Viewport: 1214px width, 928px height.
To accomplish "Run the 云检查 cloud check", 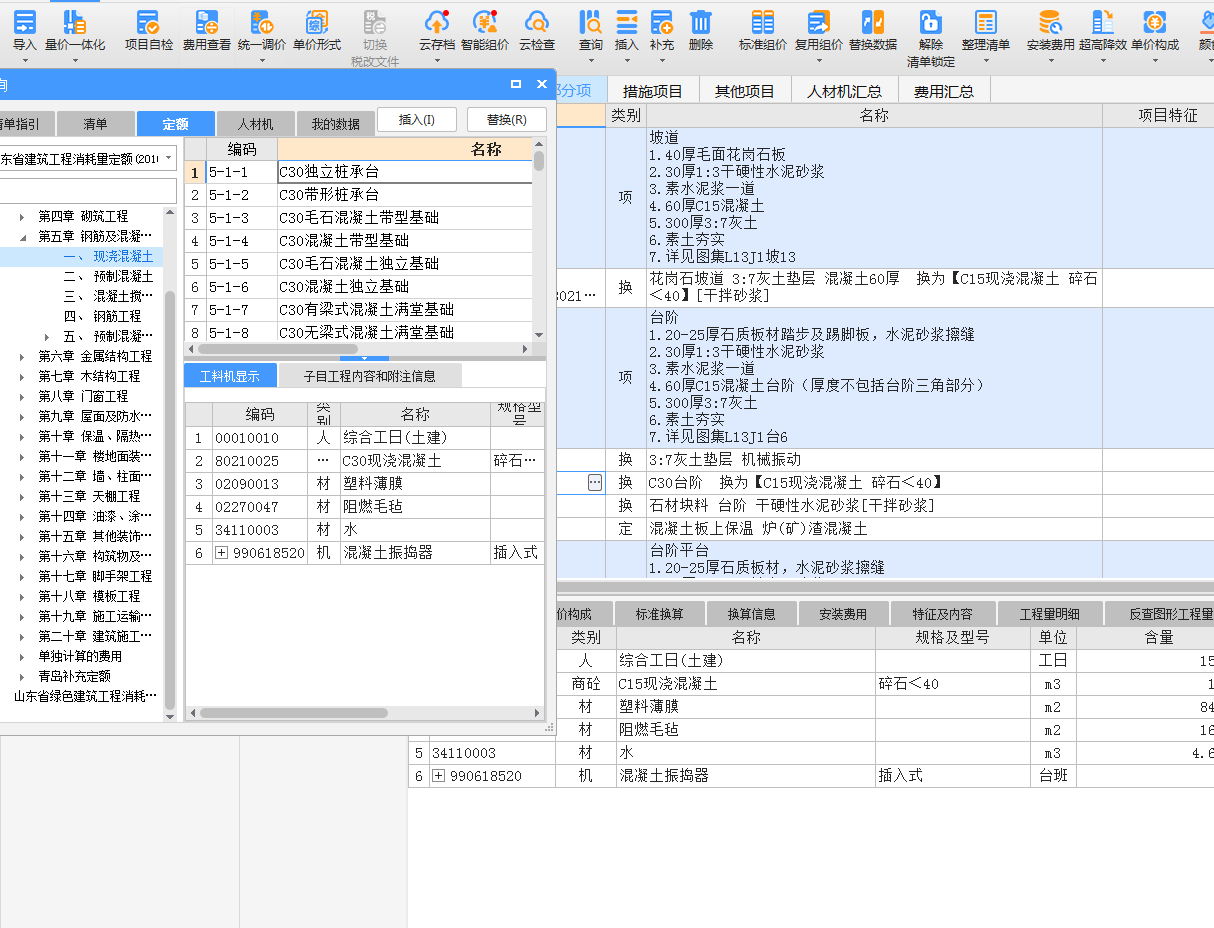I will coord(537,30).
